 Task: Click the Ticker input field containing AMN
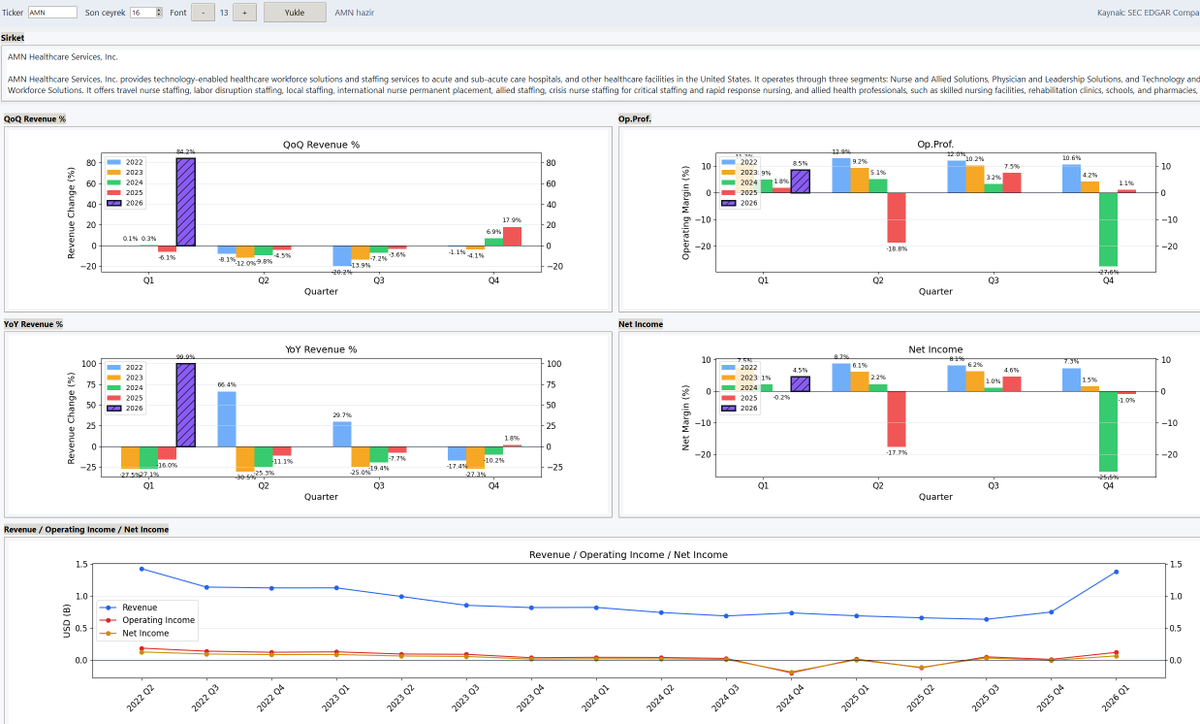point(52,13)
